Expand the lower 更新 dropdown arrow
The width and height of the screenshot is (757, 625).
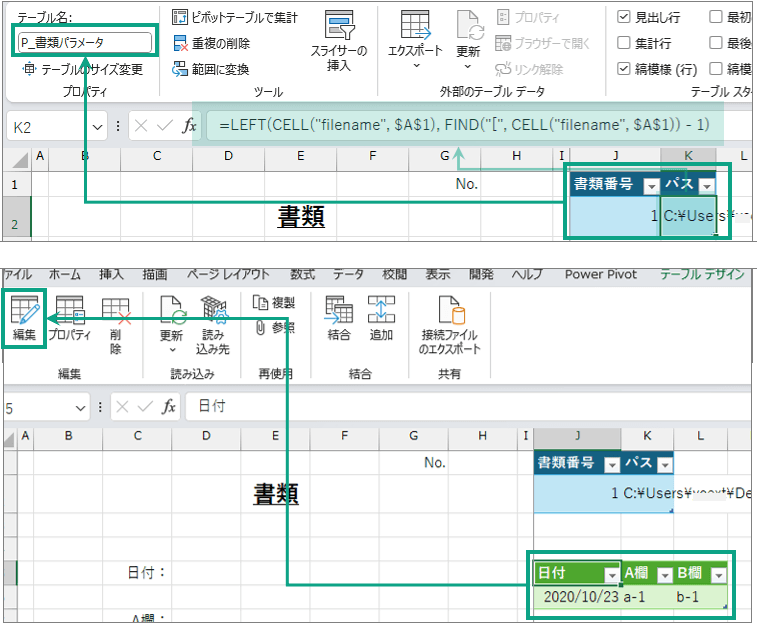point(173,350)
